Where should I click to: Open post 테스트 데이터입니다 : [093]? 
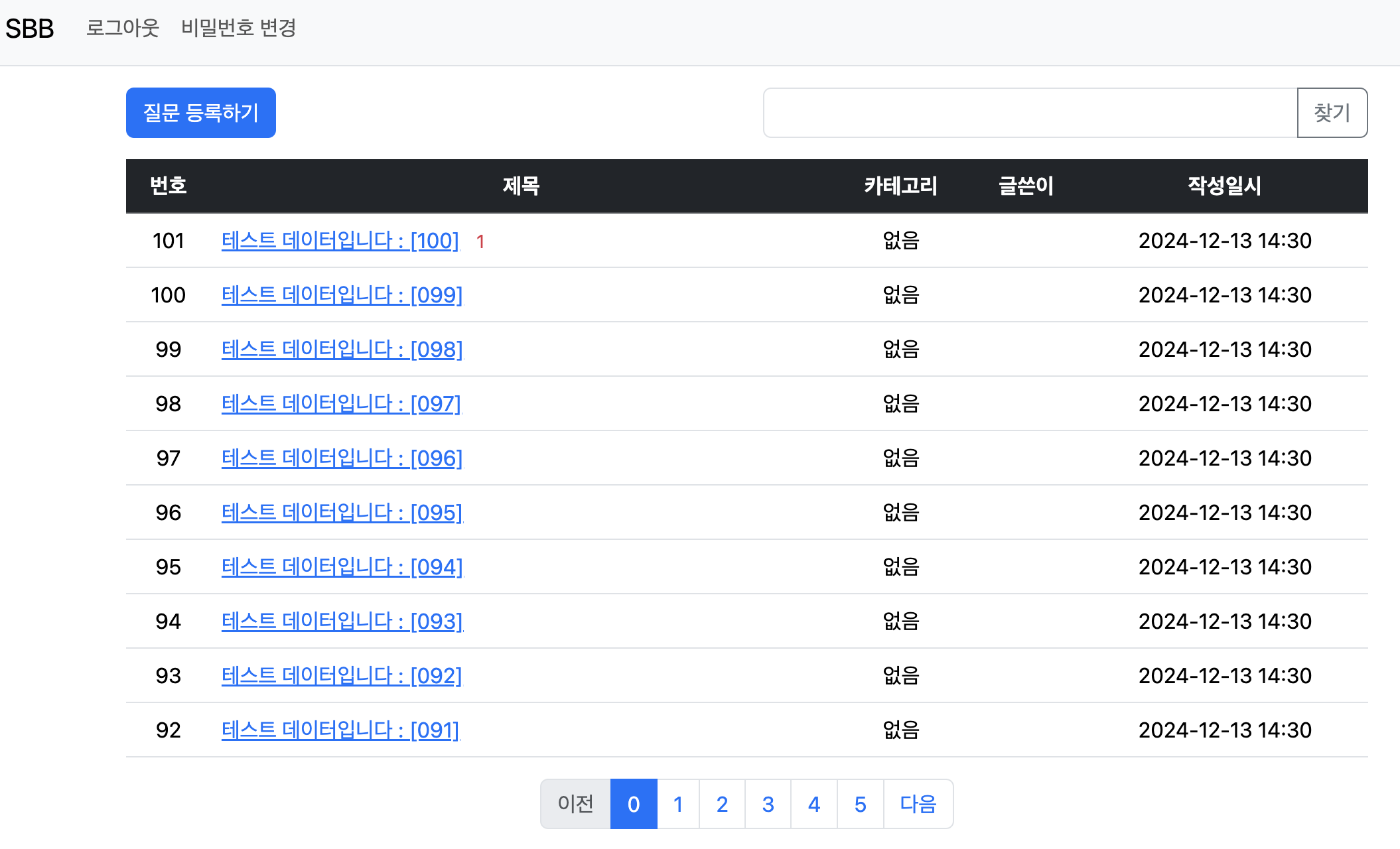click(x=342, y=621)
